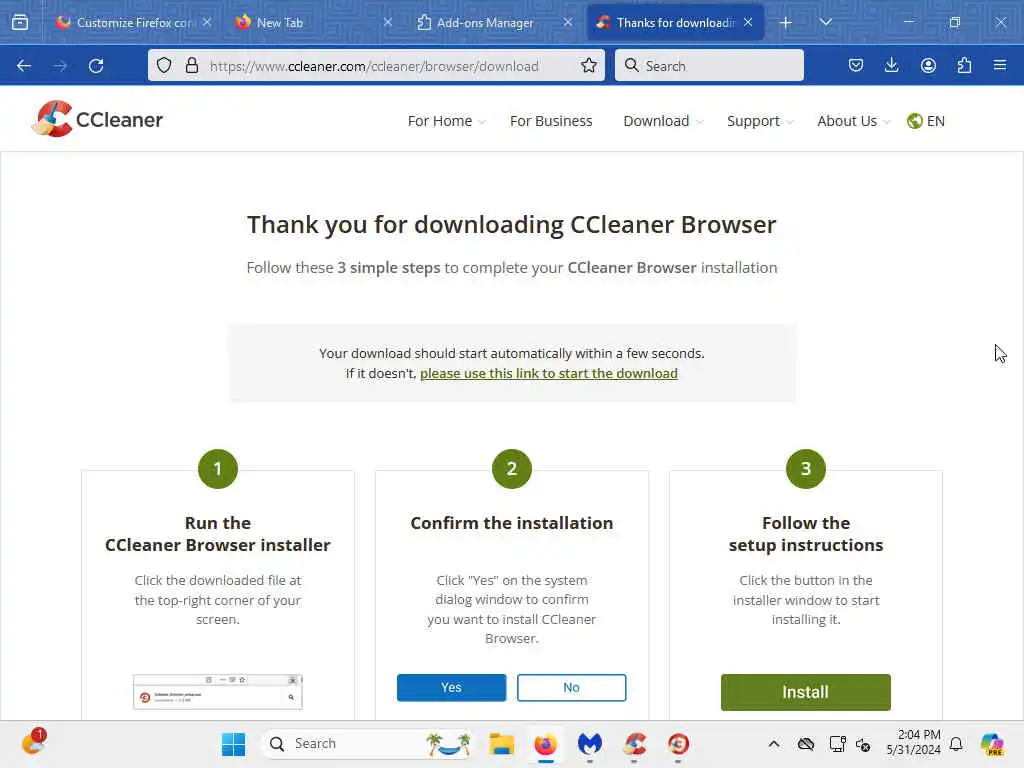Close the Add-ons Manager tab

point(568,22)
